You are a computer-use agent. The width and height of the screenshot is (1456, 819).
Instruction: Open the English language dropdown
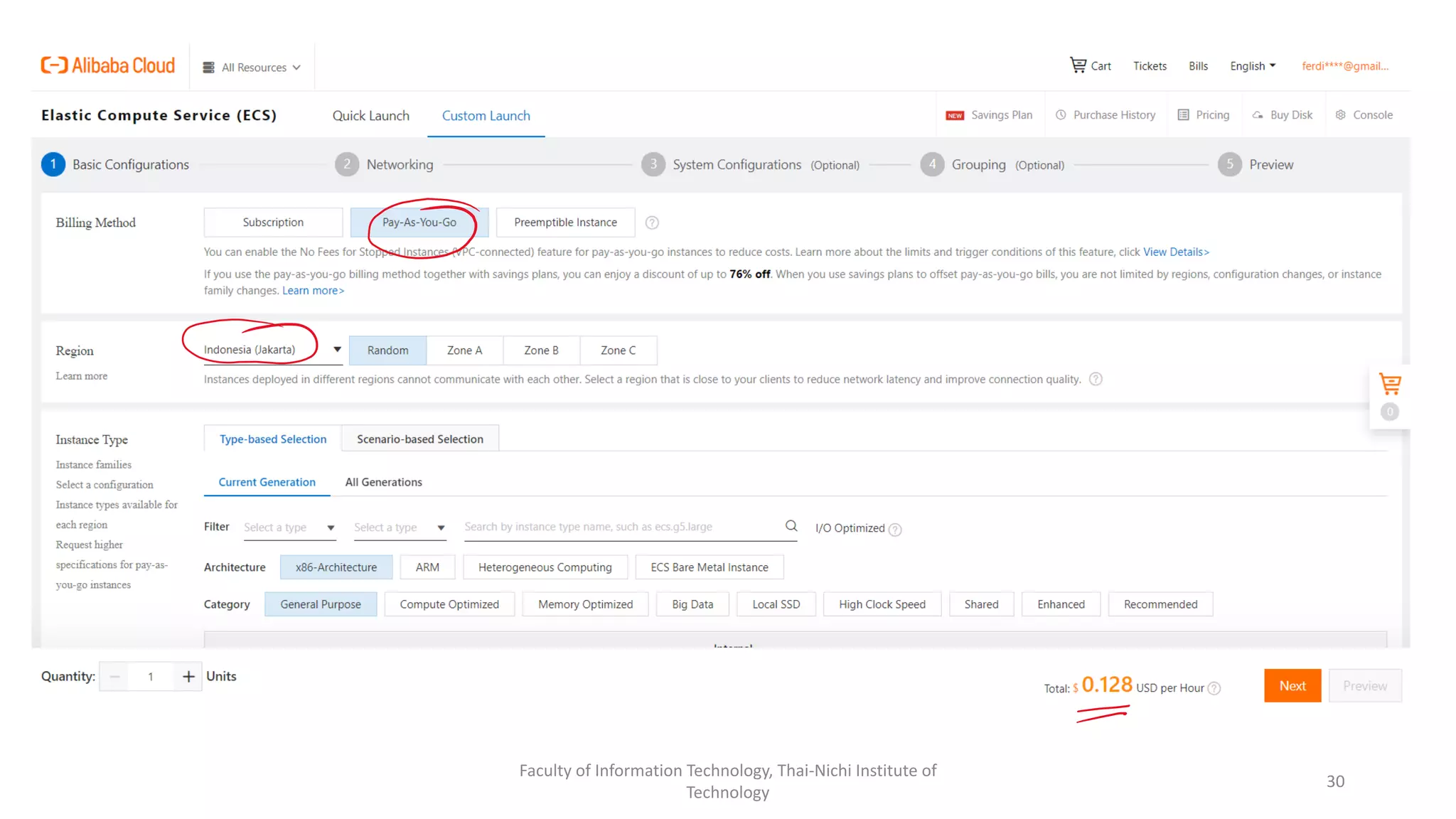[x=1253, y=66]
